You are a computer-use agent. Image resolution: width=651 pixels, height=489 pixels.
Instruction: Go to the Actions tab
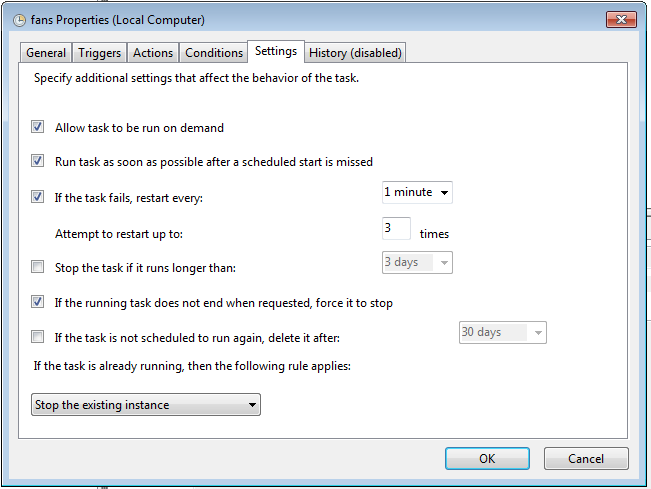click(153, 53)
